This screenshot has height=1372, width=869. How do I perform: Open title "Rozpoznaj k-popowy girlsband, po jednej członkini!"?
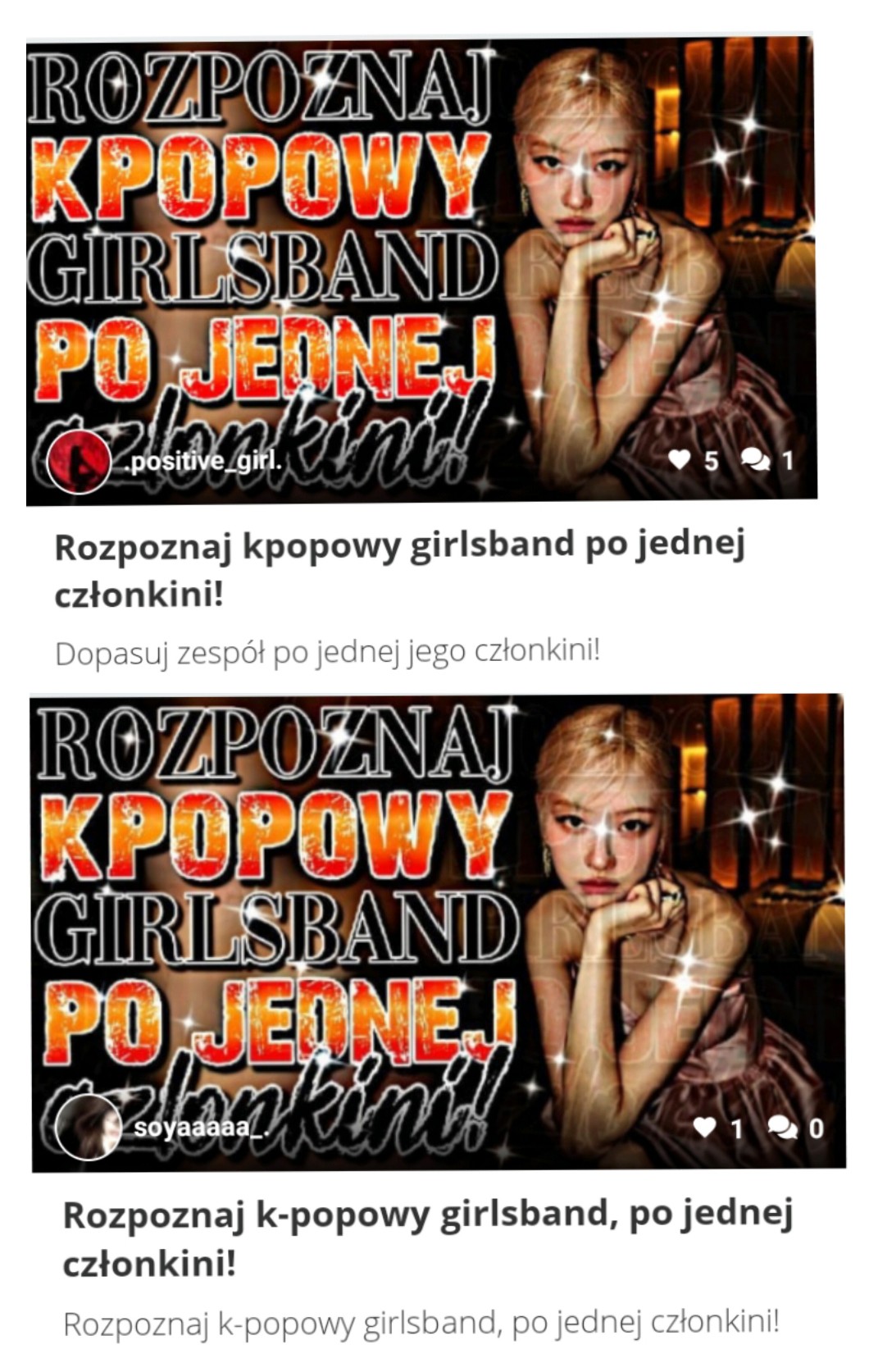[428, 1238]
